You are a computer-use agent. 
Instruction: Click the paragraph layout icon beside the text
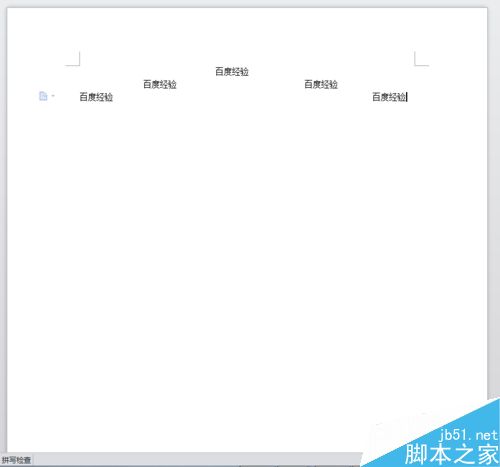pyautogui.click(x=43, y=96)
